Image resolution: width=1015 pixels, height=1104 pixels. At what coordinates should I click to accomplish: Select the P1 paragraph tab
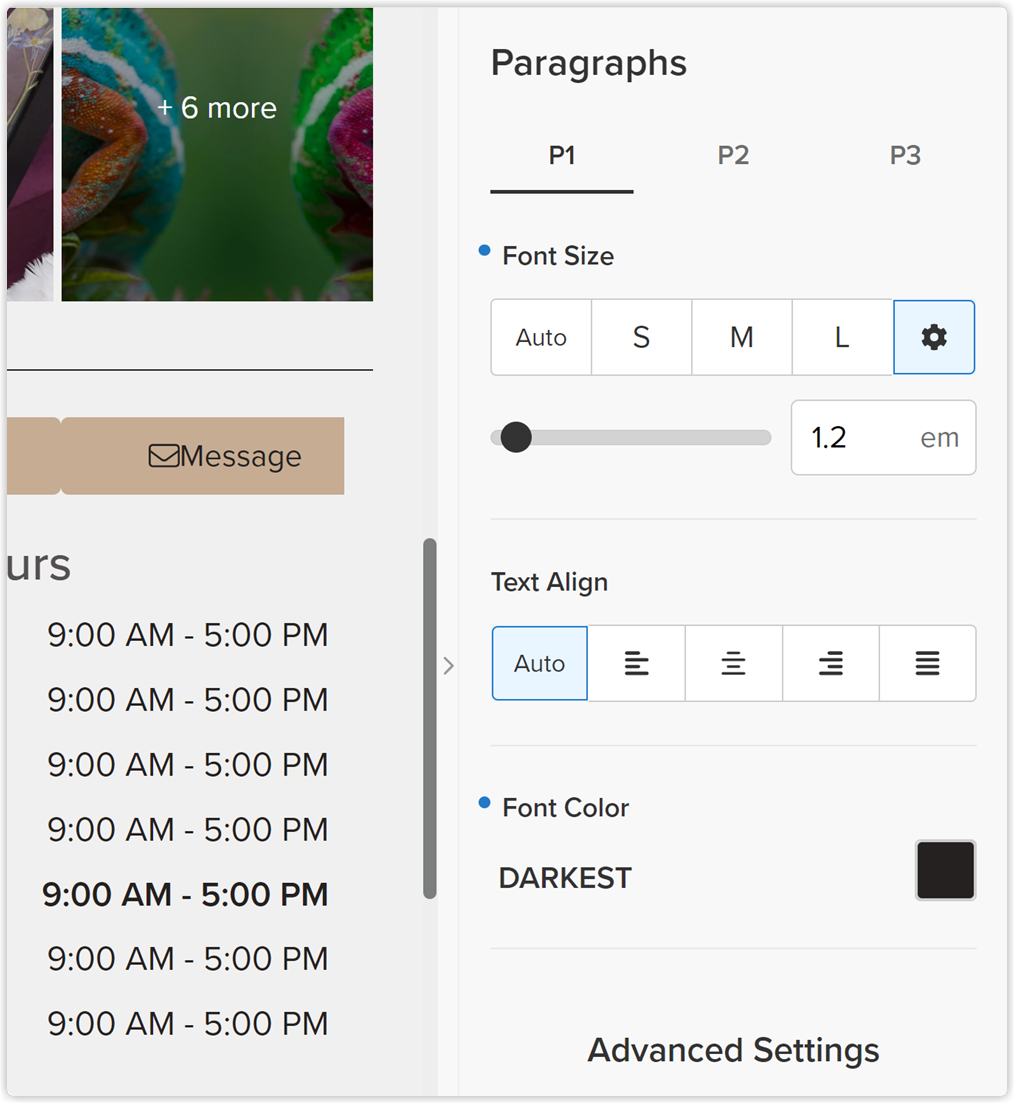[562, 156]
